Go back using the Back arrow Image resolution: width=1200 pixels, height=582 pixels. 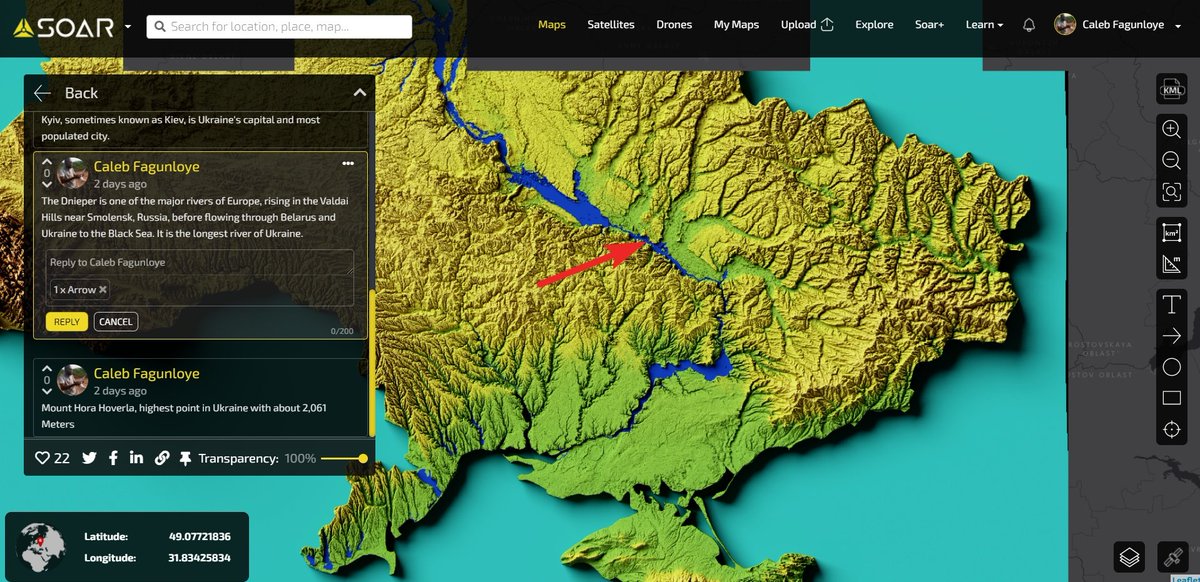[42, 93]
